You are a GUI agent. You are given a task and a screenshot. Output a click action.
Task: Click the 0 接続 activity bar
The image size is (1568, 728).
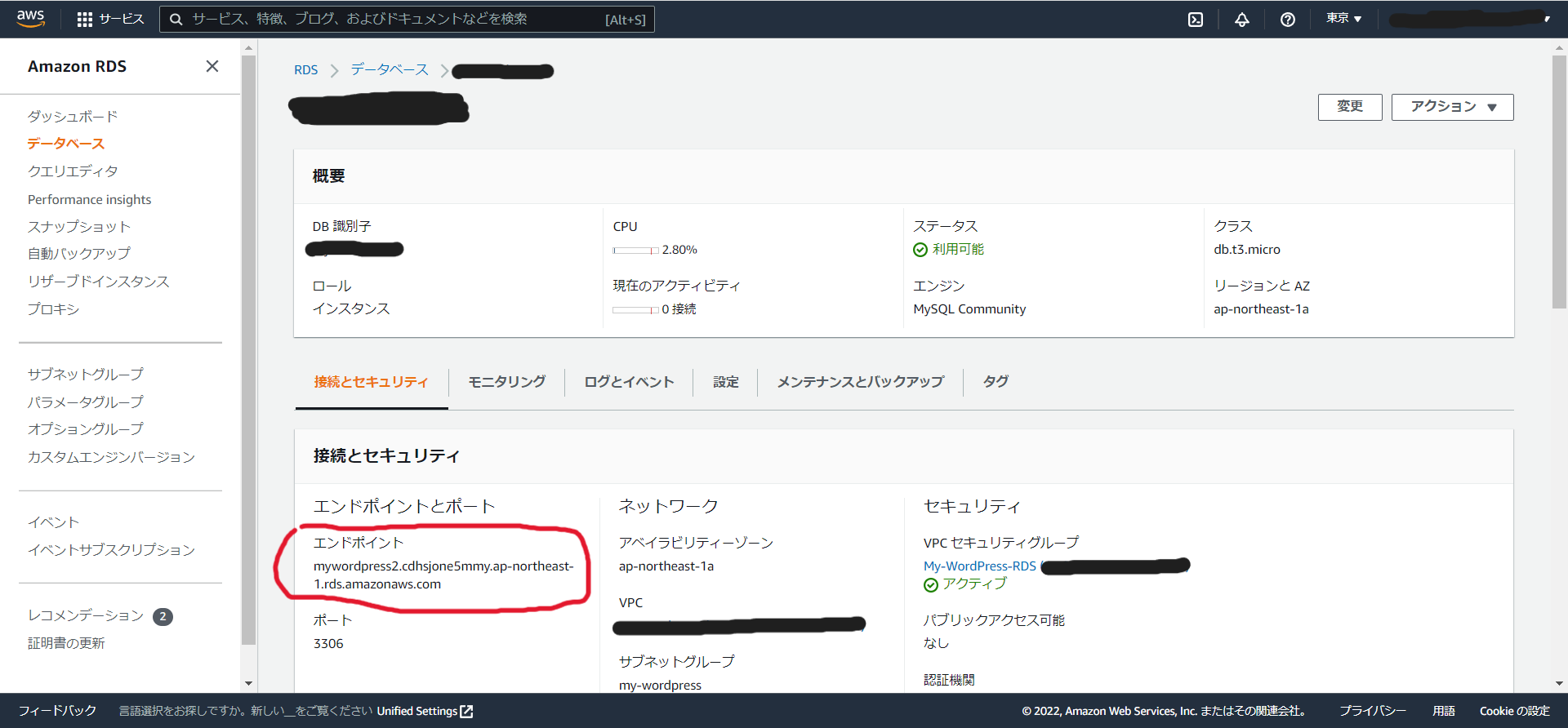636,310
